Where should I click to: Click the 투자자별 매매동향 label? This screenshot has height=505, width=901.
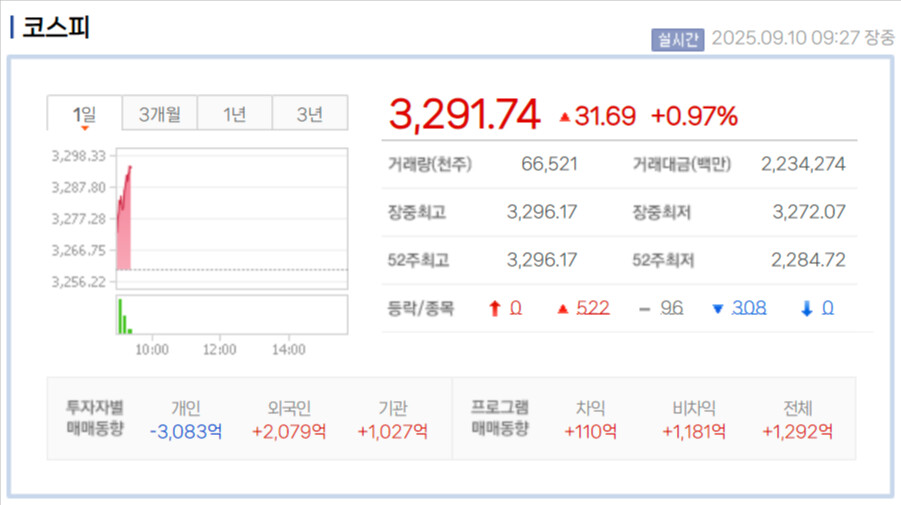(x=95, y=418)
